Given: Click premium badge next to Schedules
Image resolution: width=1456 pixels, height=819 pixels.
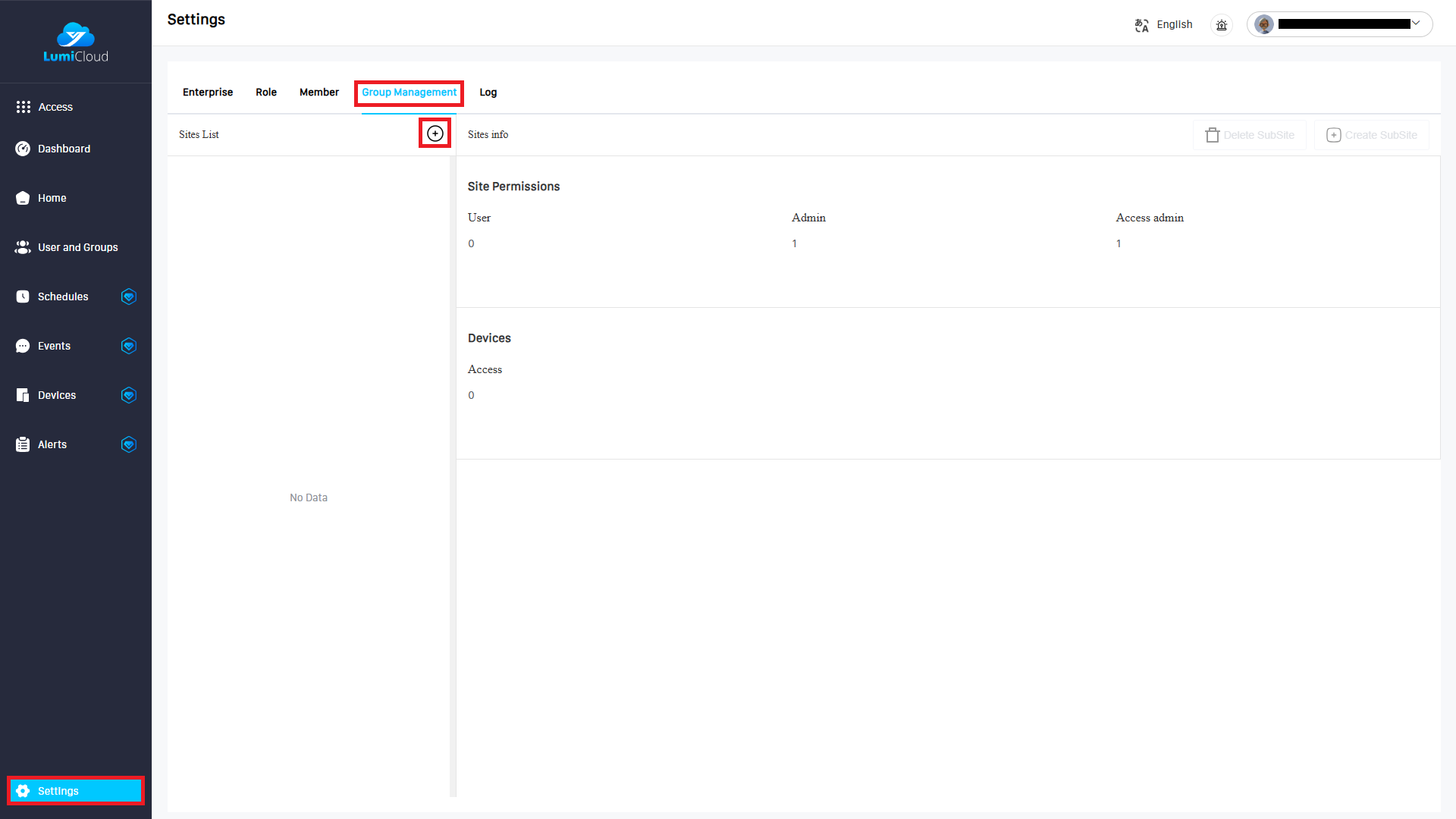Looking at the screenshot, I should 129,297.
